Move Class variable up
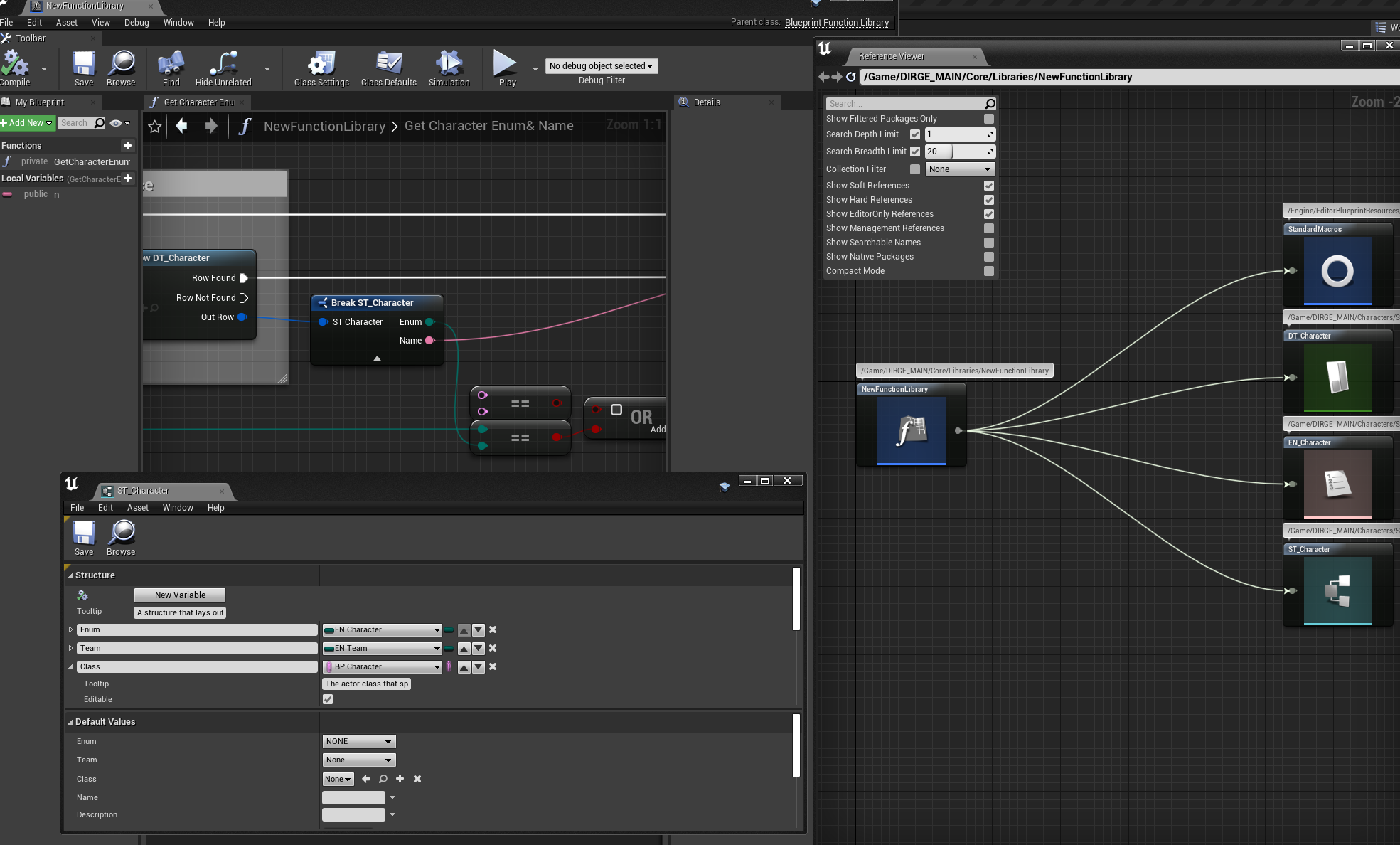 (464, 666)
